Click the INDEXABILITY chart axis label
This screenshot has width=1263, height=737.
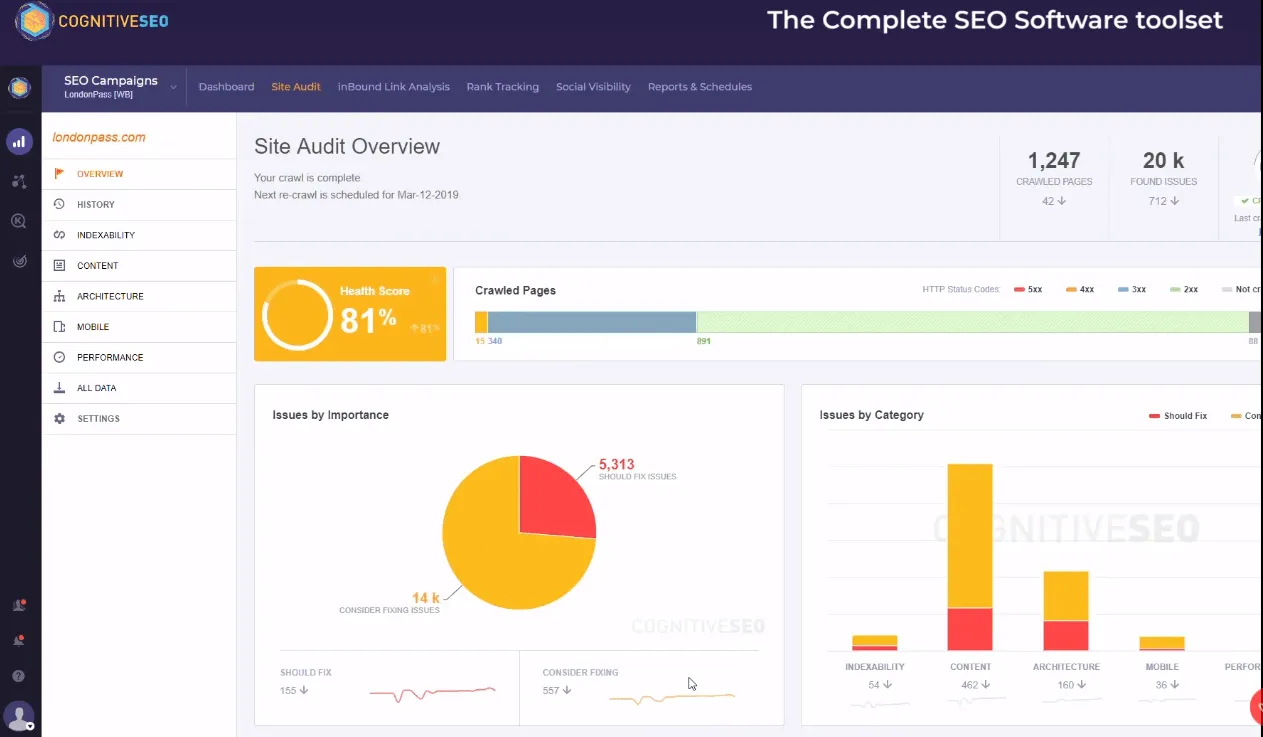pos(875,667)
